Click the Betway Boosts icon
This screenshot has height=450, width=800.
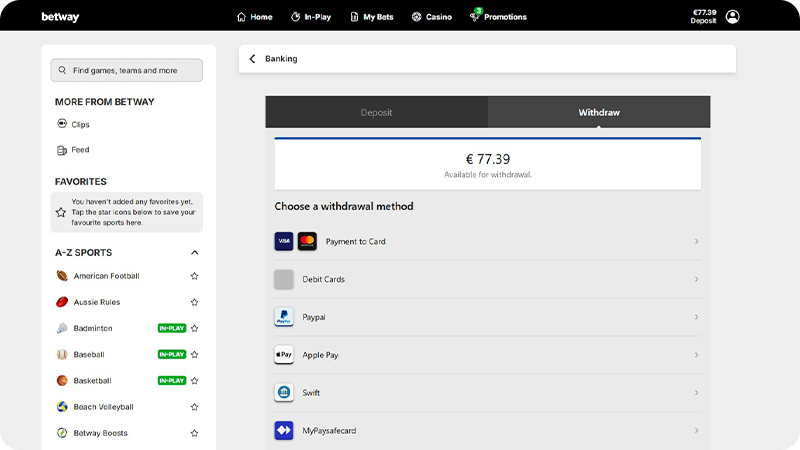pyautogui.click(x=62, y=433)
